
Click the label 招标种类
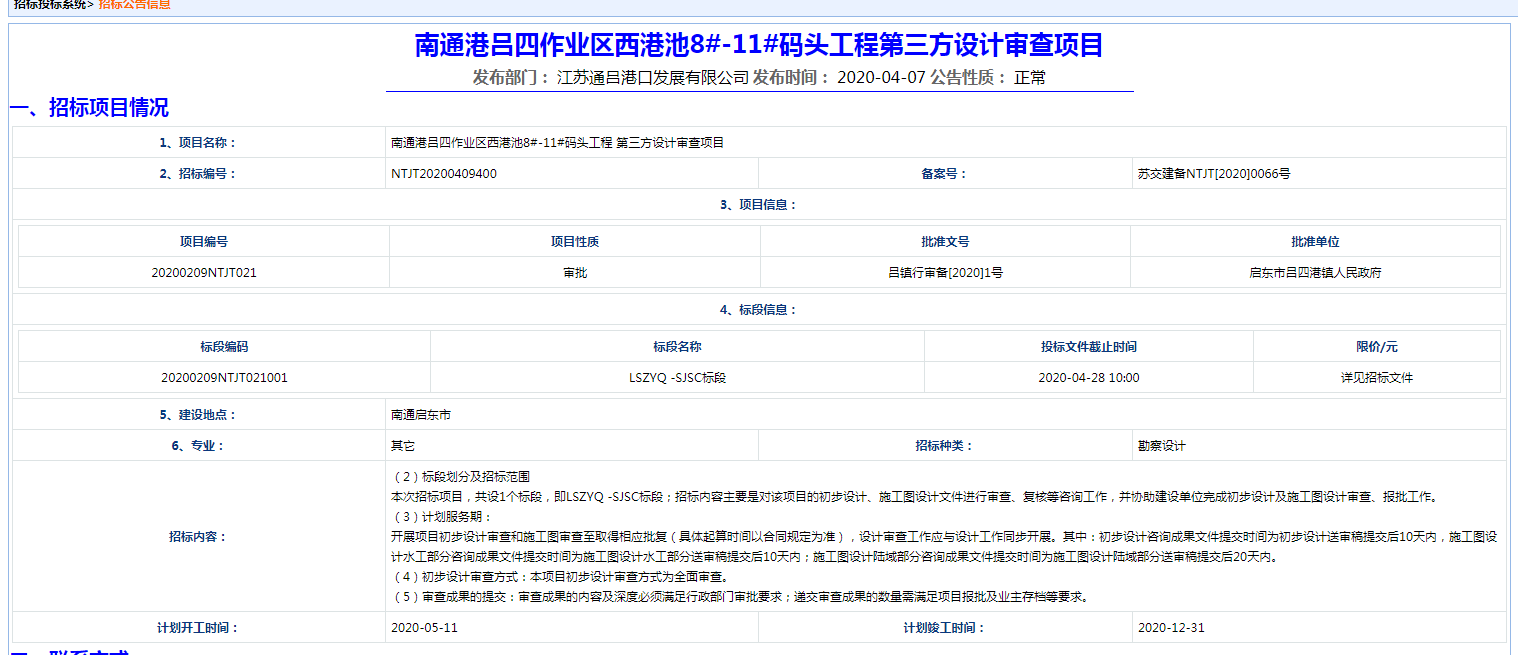tap(944, 446)
